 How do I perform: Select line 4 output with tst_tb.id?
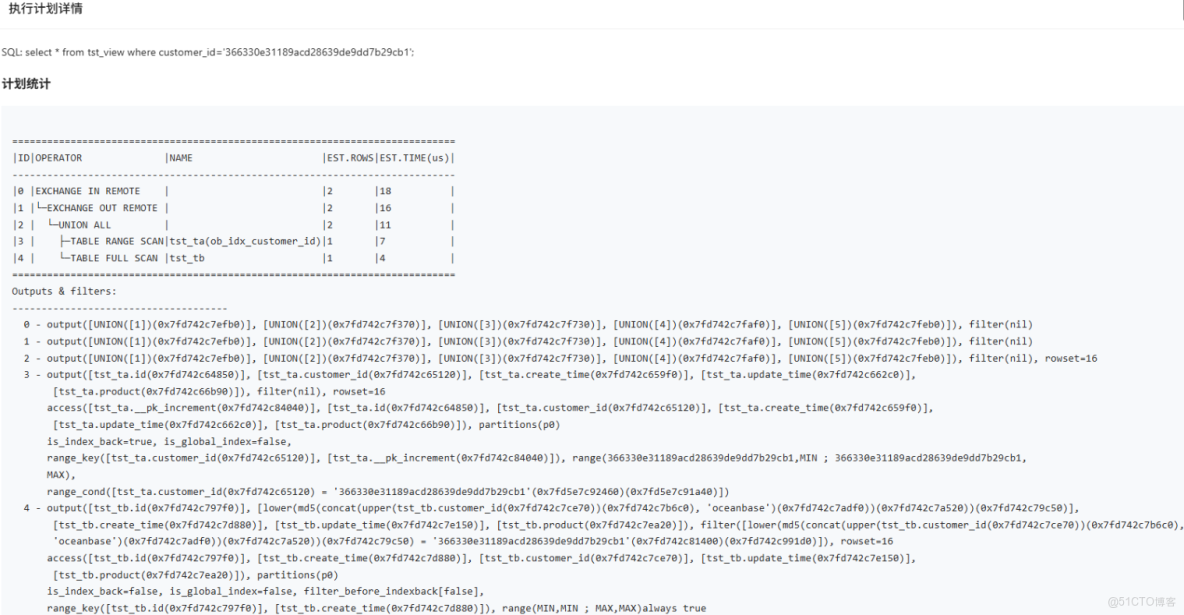click(552, 508)
